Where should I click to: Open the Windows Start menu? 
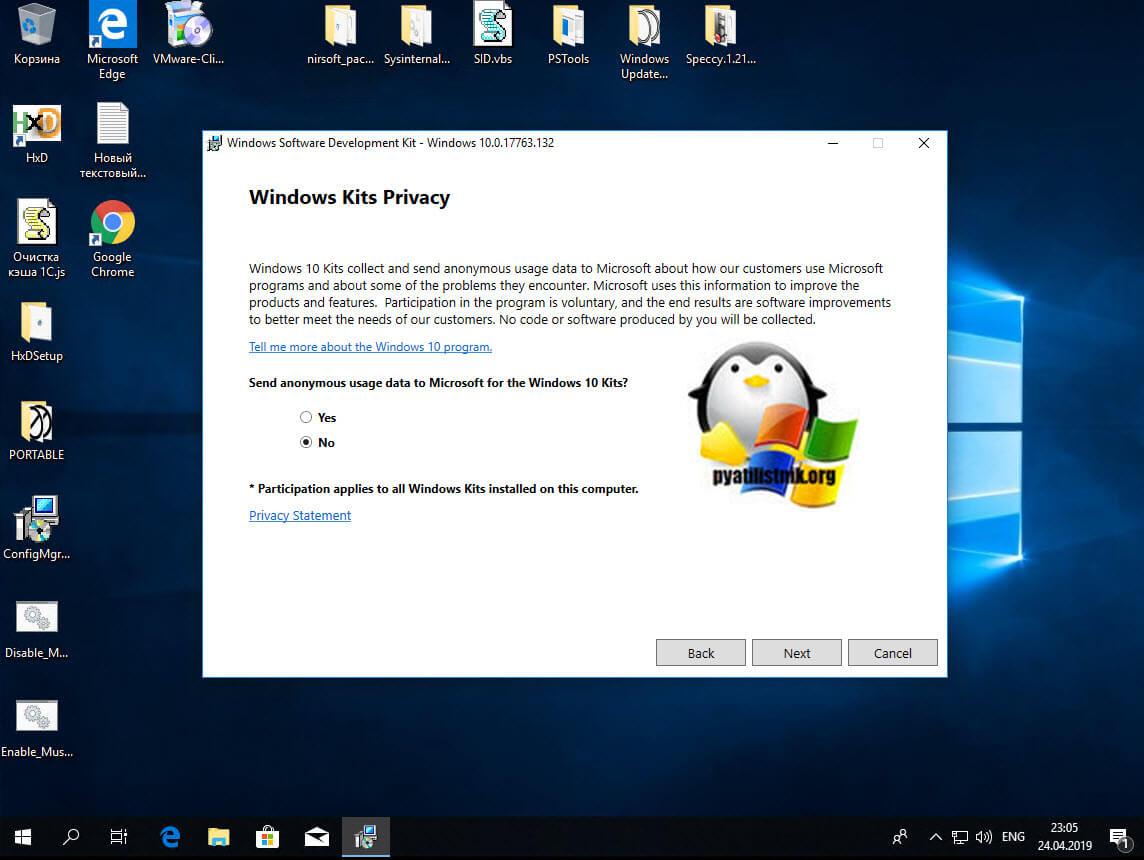pos(23,837)
